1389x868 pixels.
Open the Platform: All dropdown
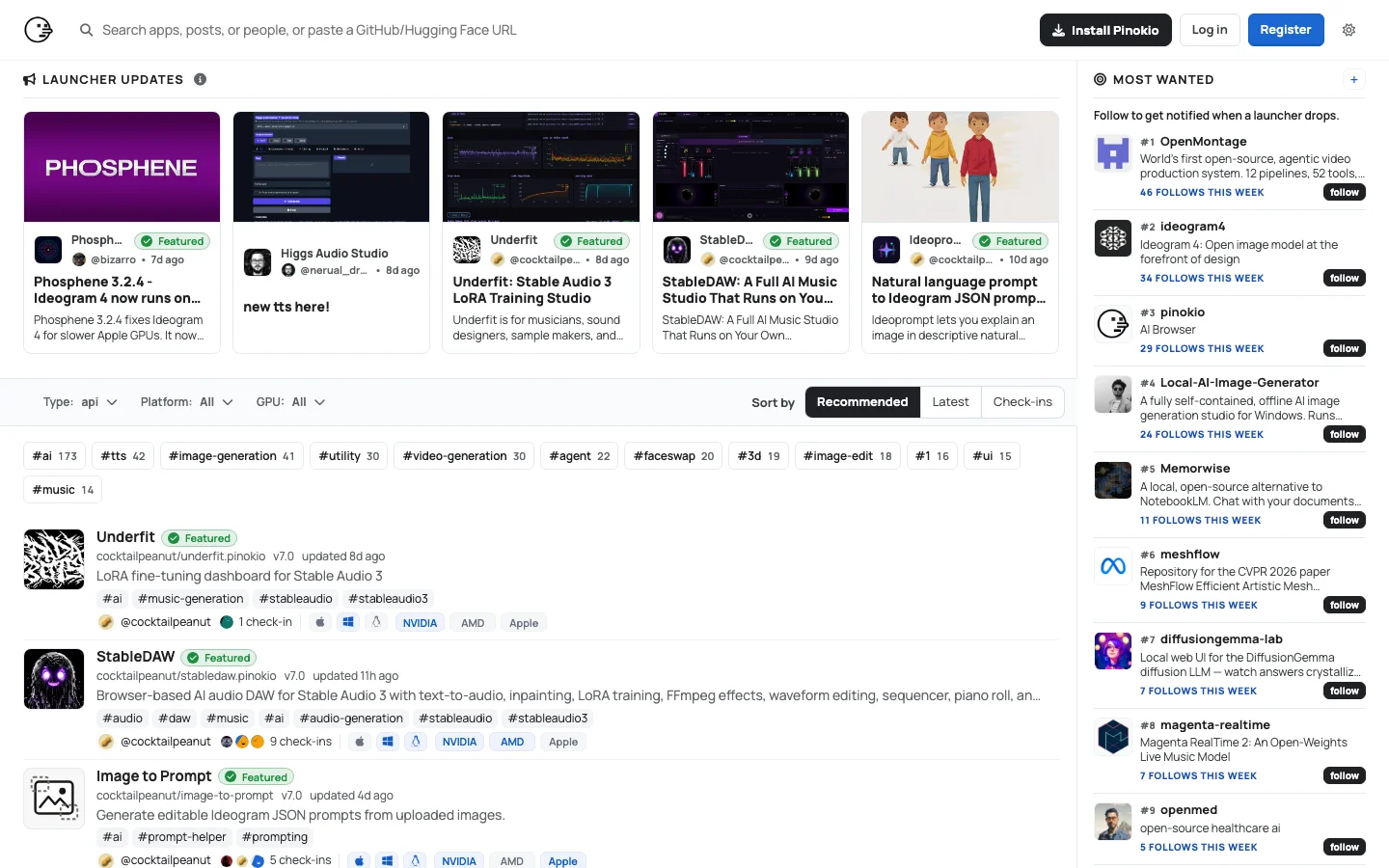click(187, 402)
